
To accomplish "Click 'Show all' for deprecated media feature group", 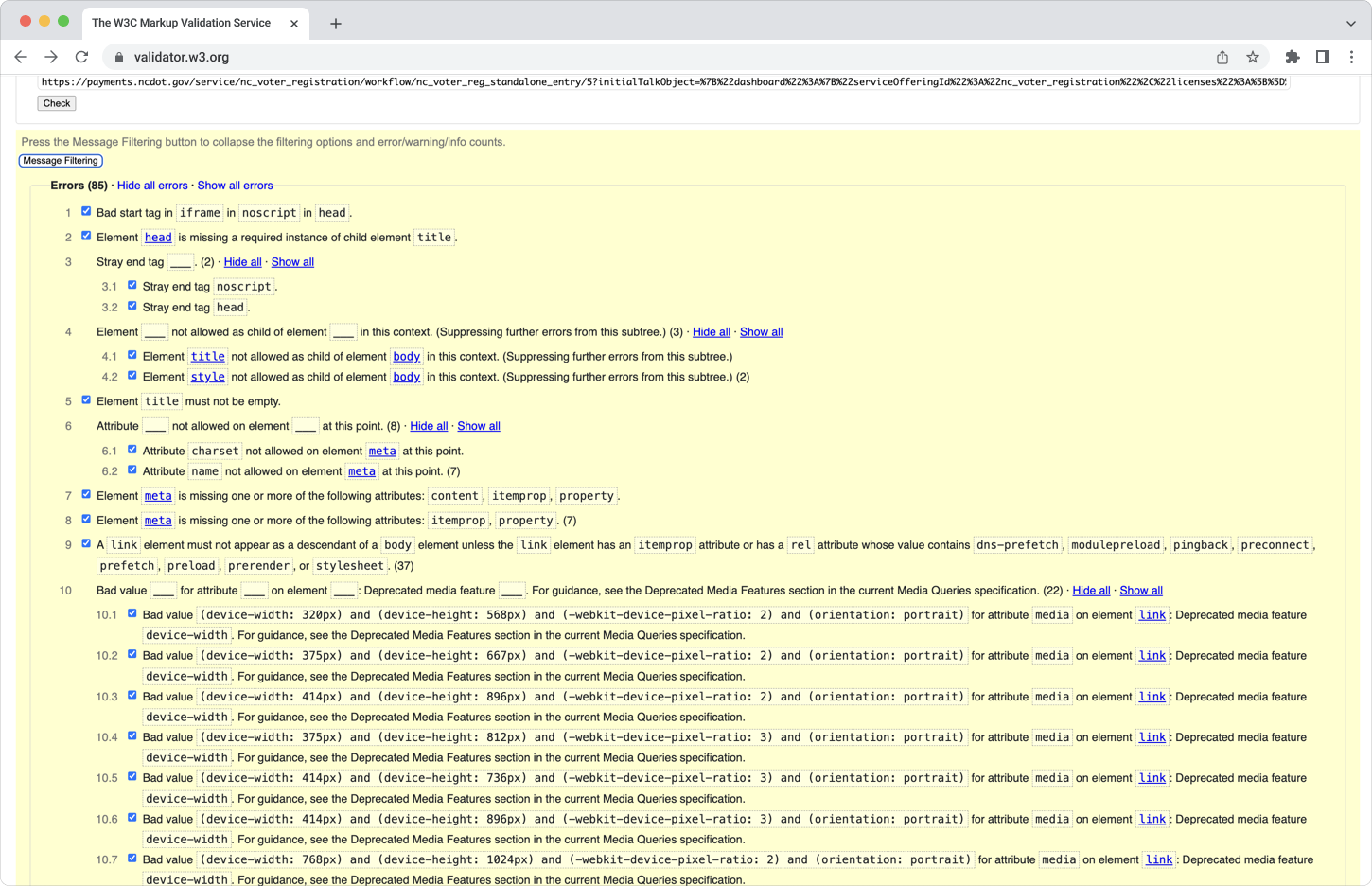I will pyautogui.click(x=1141, y=591).
